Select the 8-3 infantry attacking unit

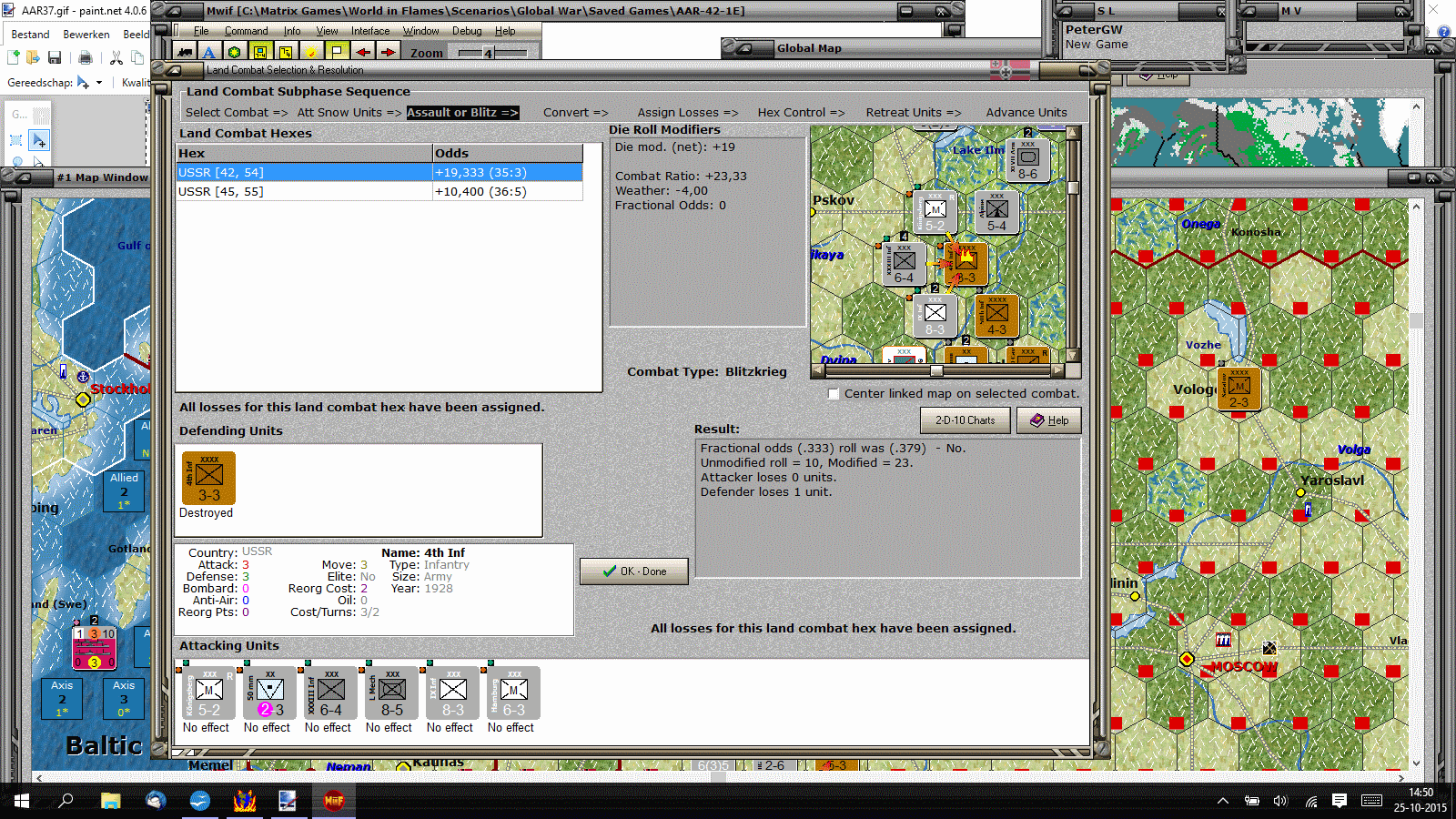(453, 693)
